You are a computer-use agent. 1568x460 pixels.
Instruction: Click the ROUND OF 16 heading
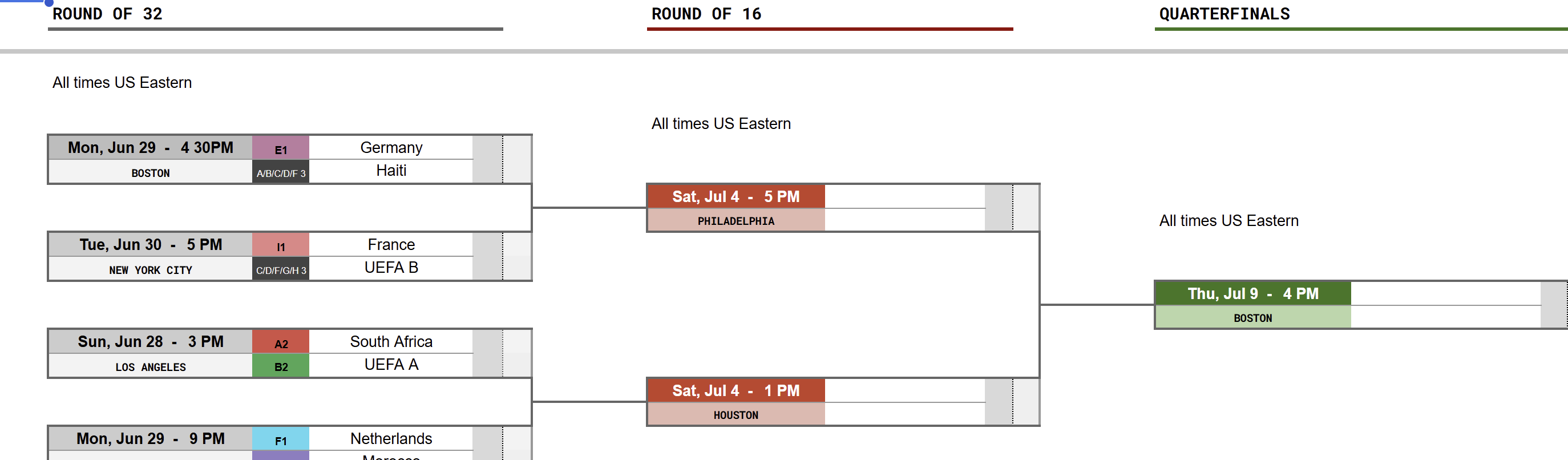tap(706, 14)
